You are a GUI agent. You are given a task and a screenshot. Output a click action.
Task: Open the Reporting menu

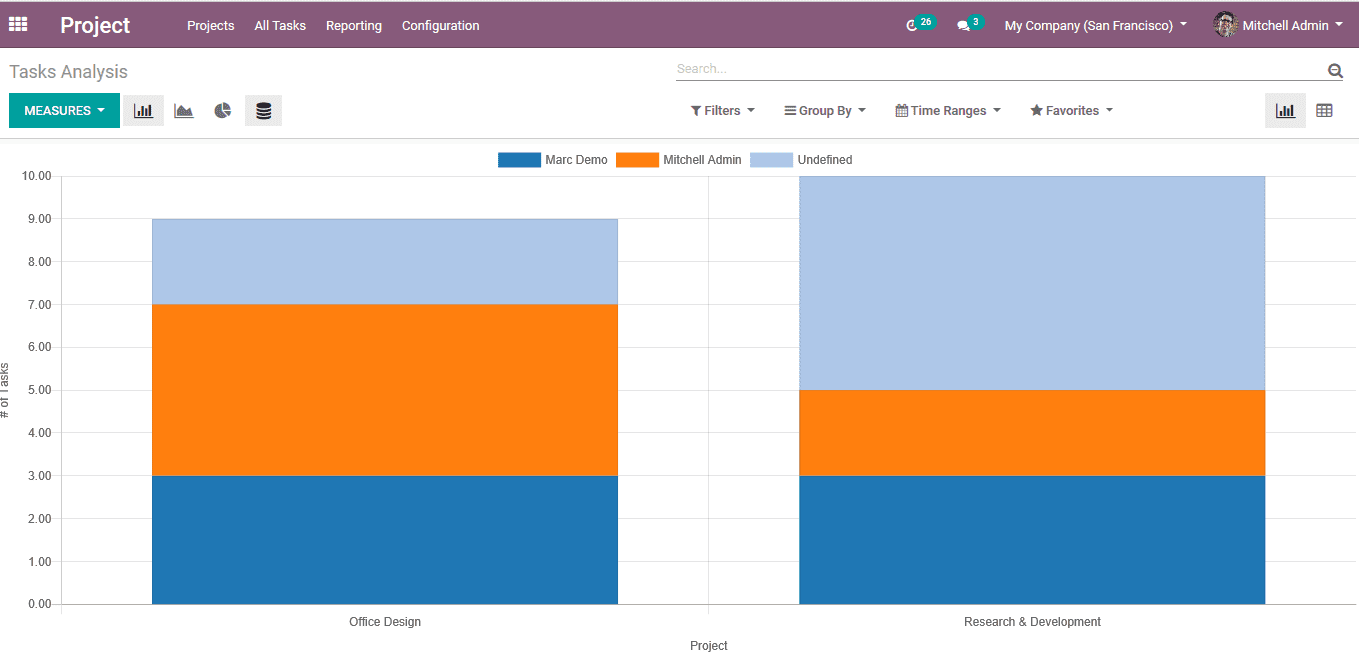pos(354,25)
